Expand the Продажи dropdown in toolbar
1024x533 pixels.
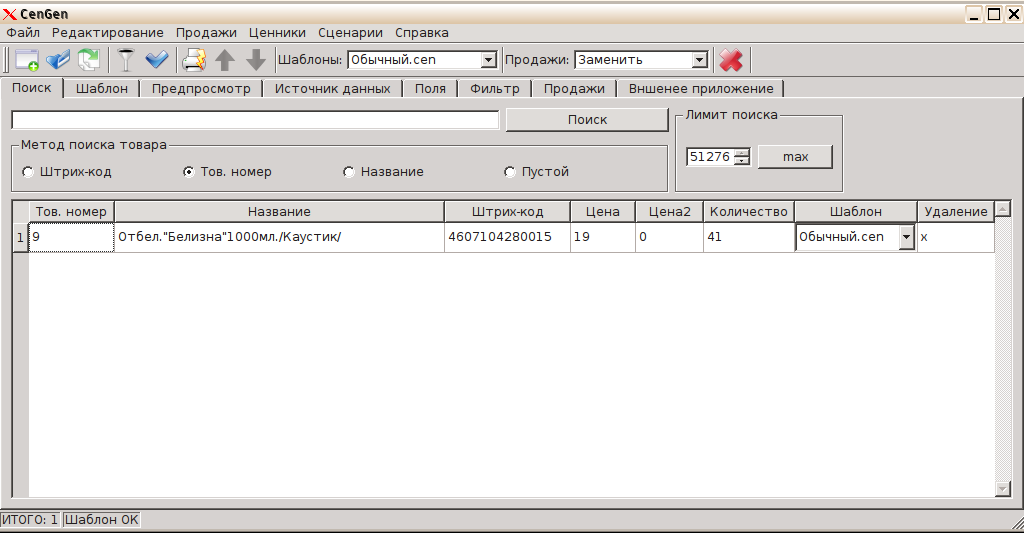point(699,60)
